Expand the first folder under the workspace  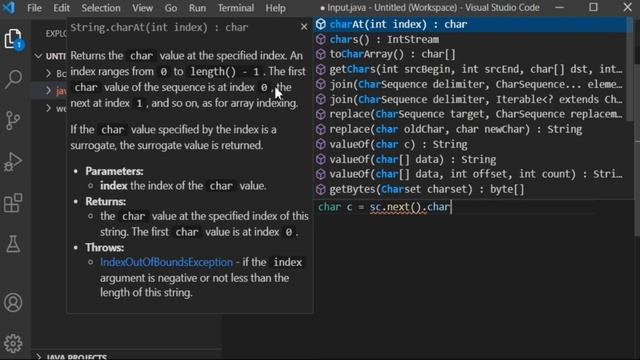tap(48, 73)
